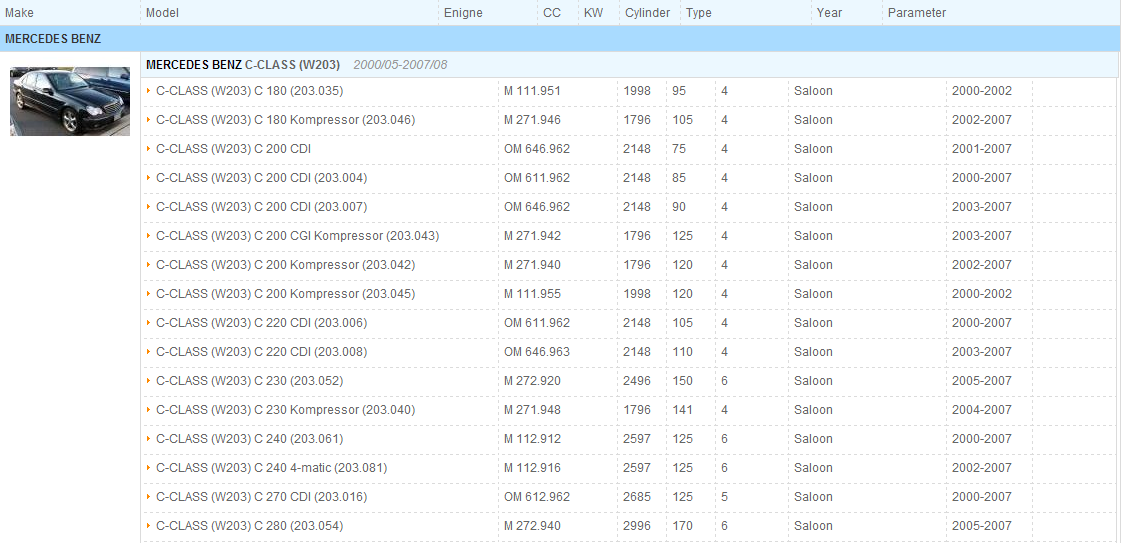Open C 180 Kompressor (203.046) model link

[x=285, y=120]
